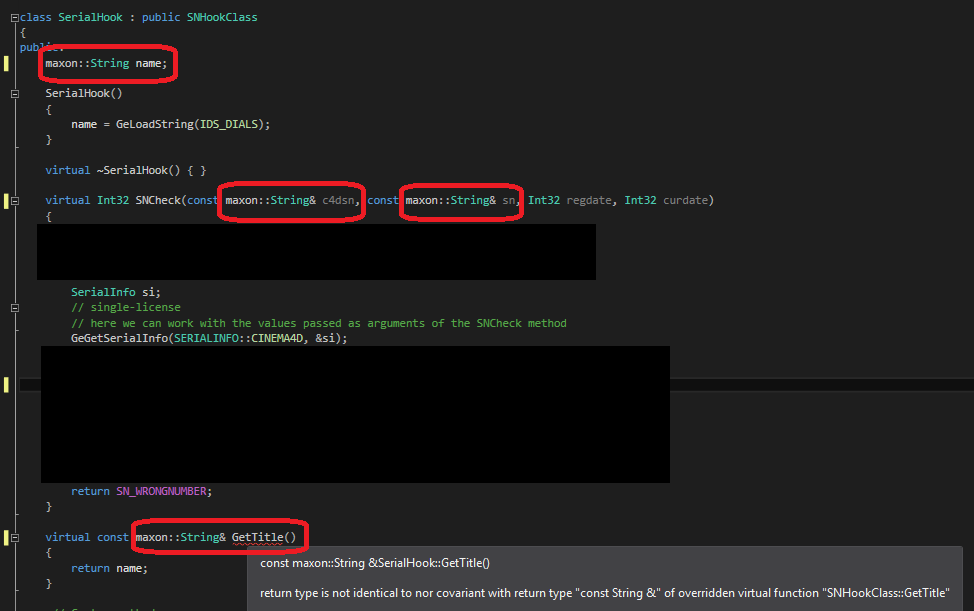The width and height of the screenshot is (974, 611).
Task: Click the error tooltip signature text
Action: pos(375,563)
